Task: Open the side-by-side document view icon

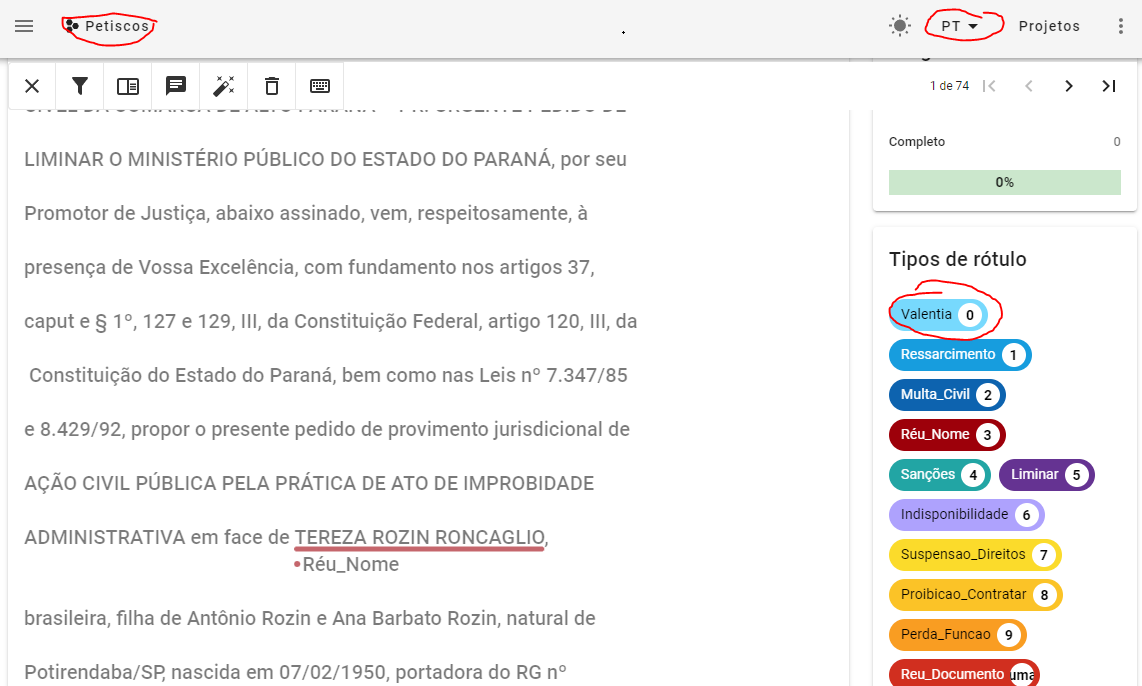Action: pos(128,86)
